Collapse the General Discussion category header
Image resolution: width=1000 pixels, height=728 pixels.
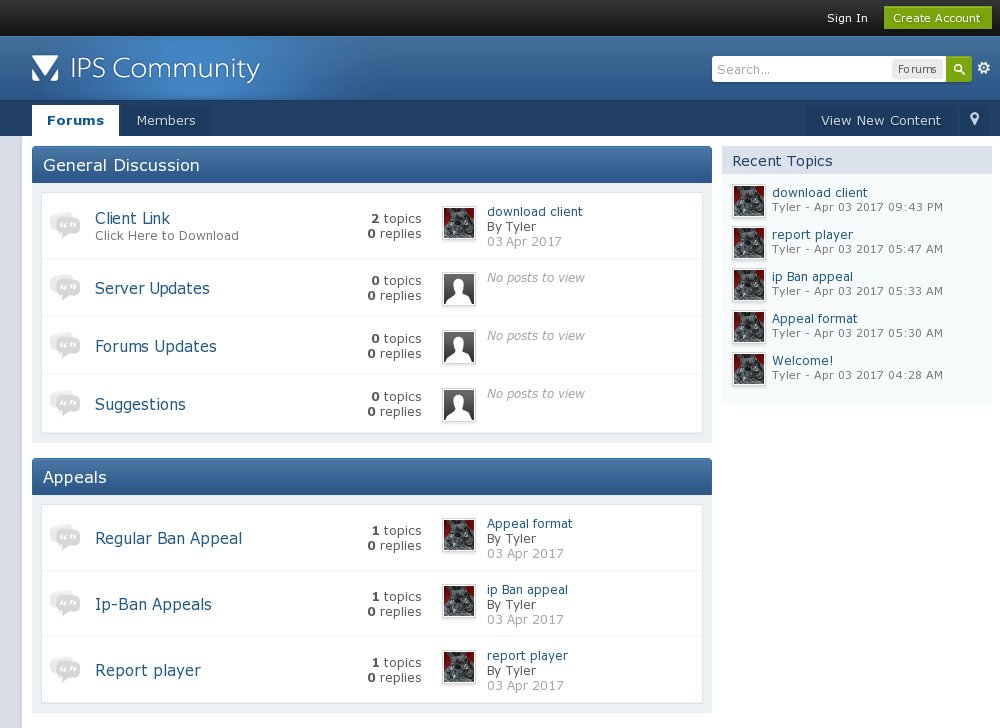(371, 165)
